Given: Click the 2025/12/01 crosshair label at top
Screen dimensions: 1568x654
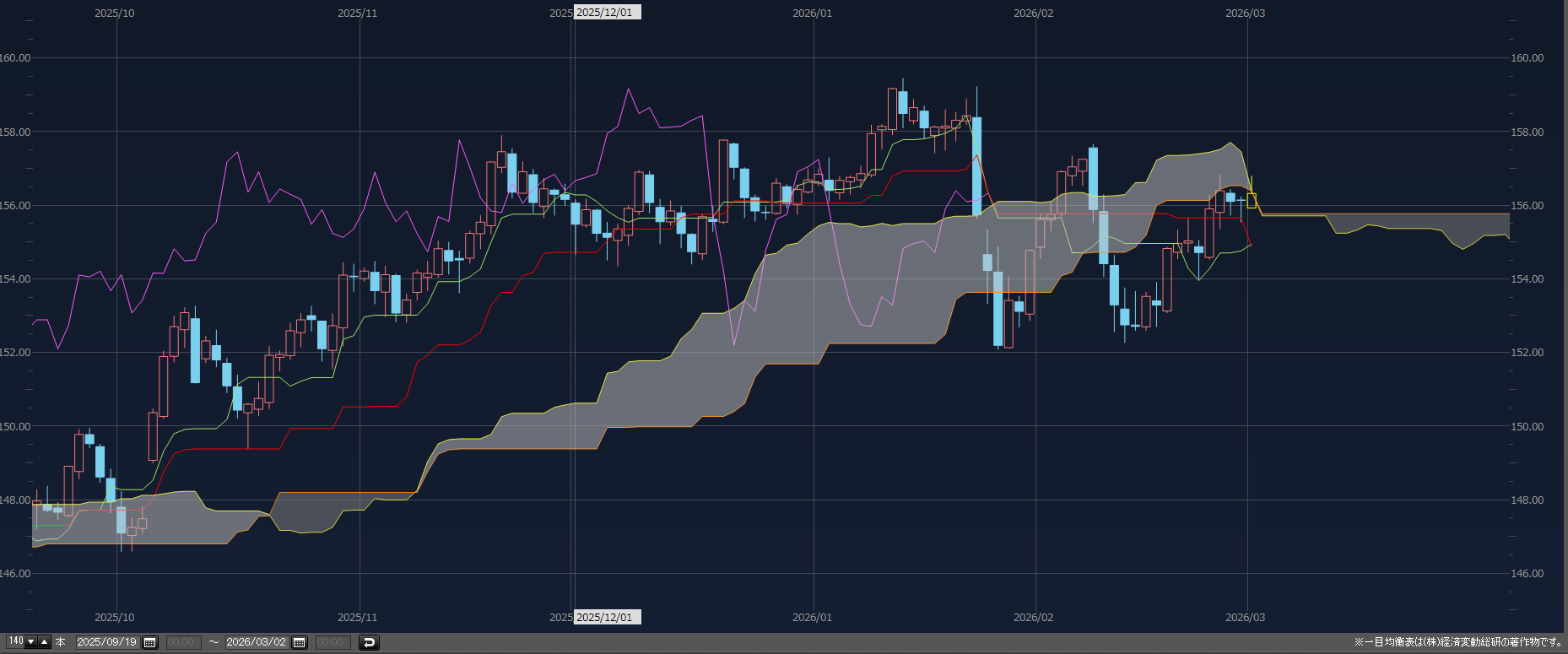Looking at the screenshot, I should 605,13.
